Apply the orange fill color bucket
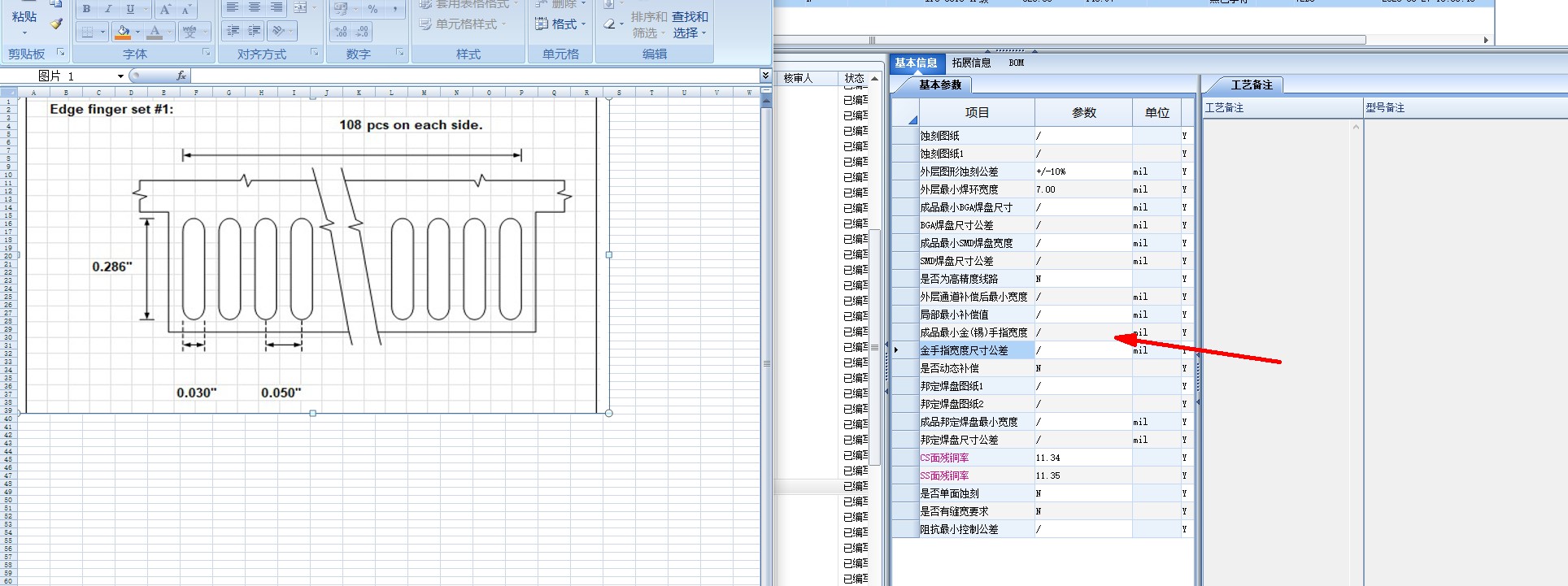 tap(122, 32)
